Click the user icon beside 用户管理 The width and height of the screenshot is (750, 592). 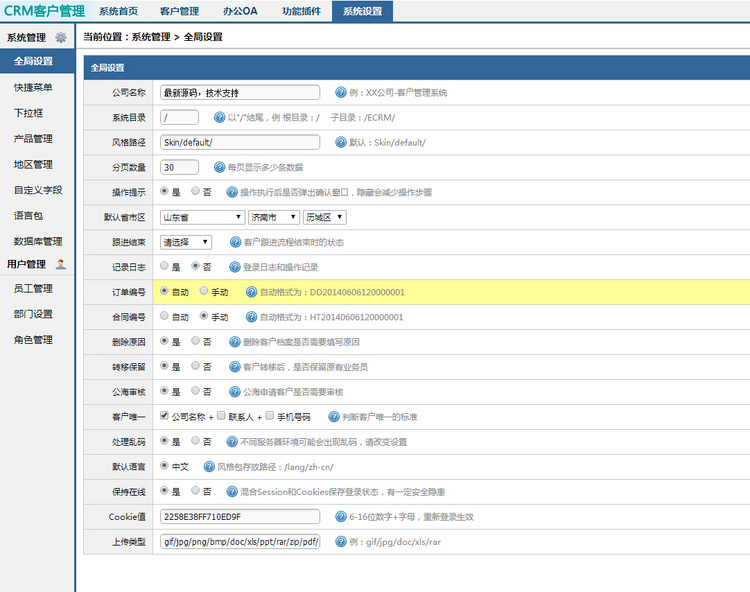pos(61,264)
